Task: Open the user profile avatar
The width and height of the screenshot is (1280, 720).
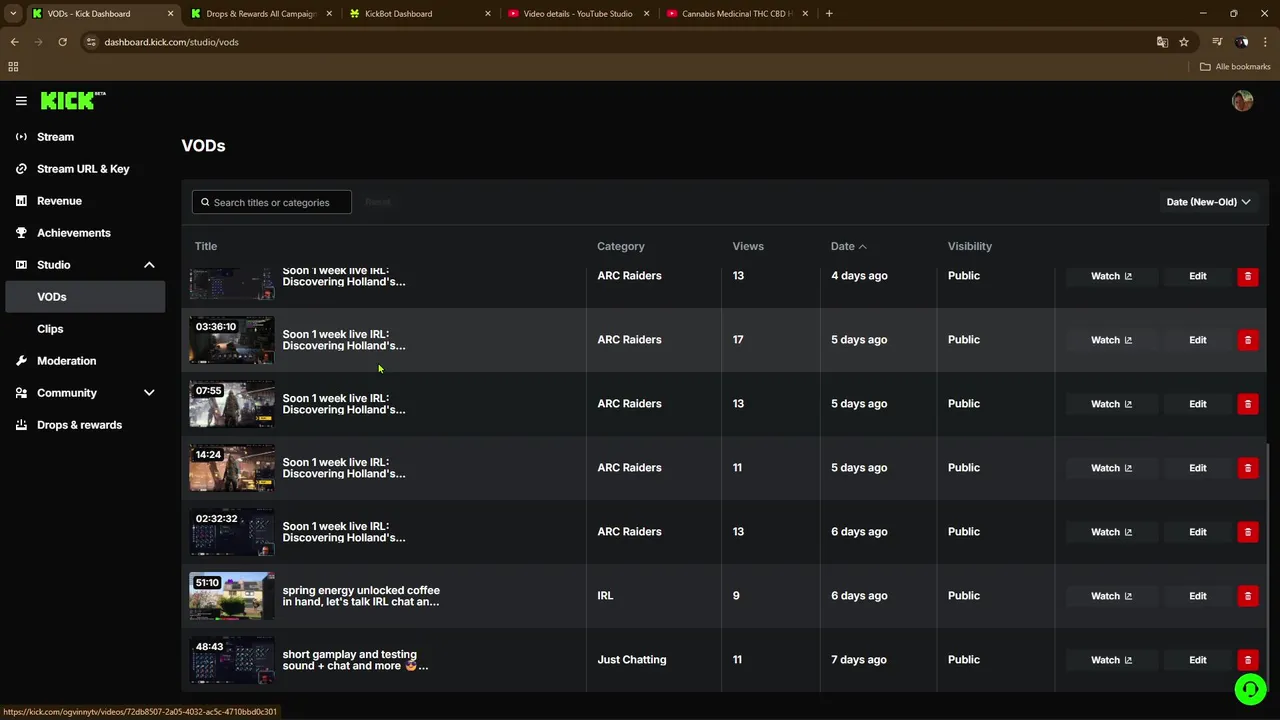Action: pos(1242,101)
